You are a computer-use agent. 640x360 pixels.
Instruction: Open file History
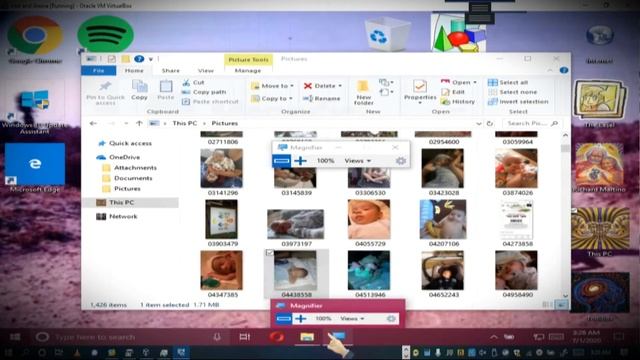coord(458,101)
